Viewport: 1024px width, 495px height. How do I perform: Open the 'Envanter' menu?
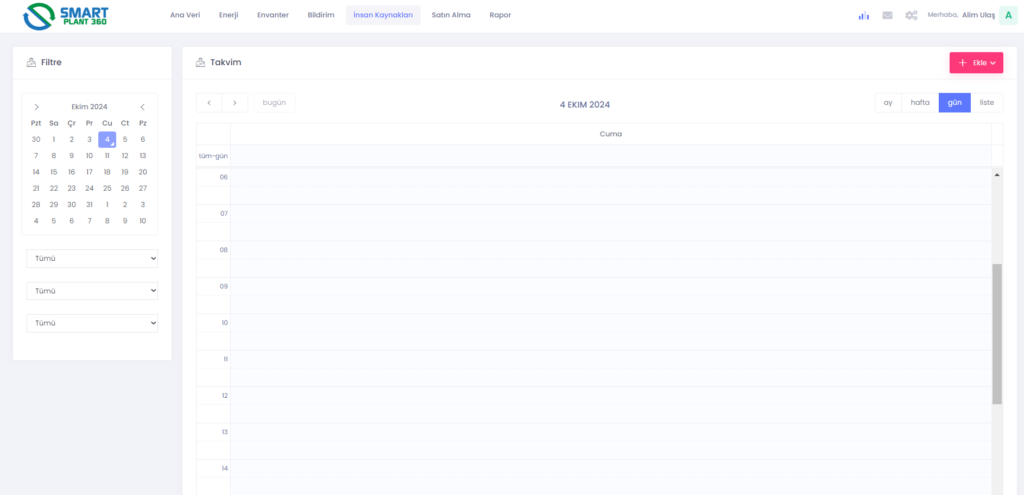[x=272, y=15]
